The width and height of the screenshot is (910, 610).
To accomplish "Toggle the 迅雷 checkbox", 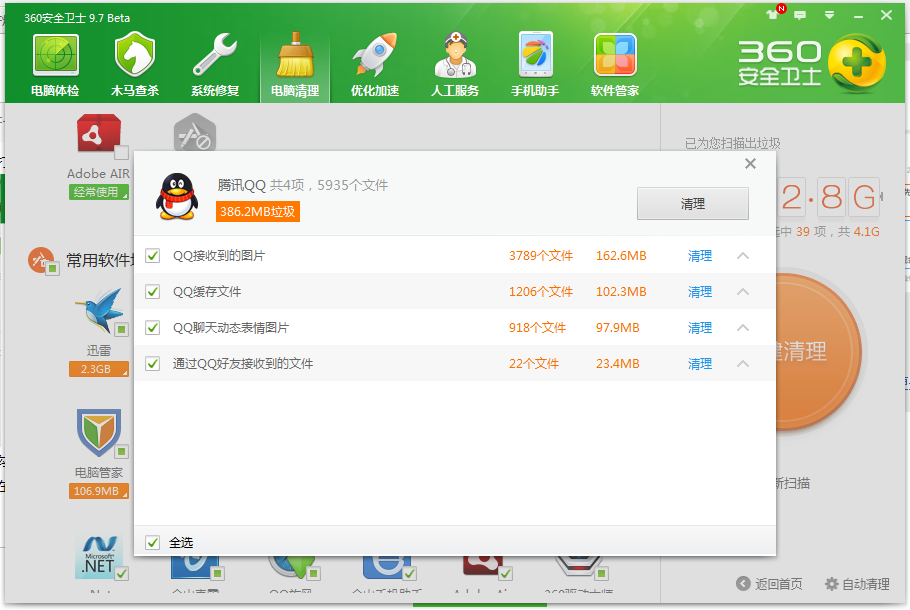I will click(121, 330).
